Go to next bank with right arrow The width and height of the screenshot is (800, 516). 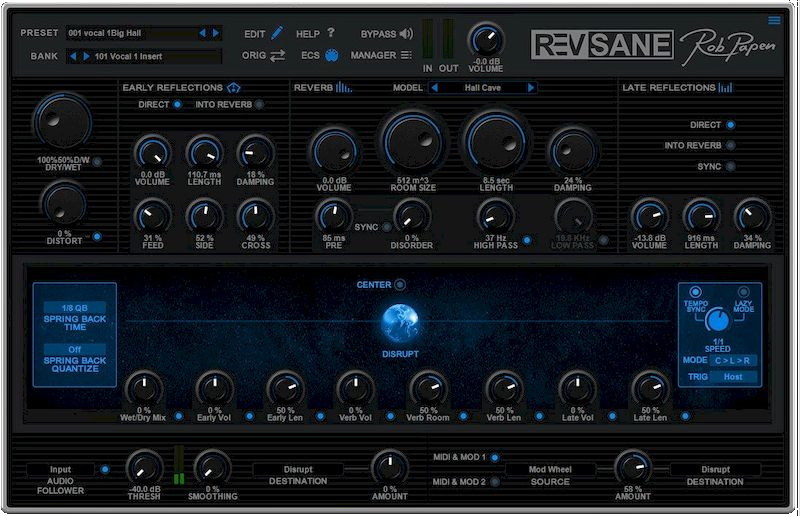coord(86,56)
